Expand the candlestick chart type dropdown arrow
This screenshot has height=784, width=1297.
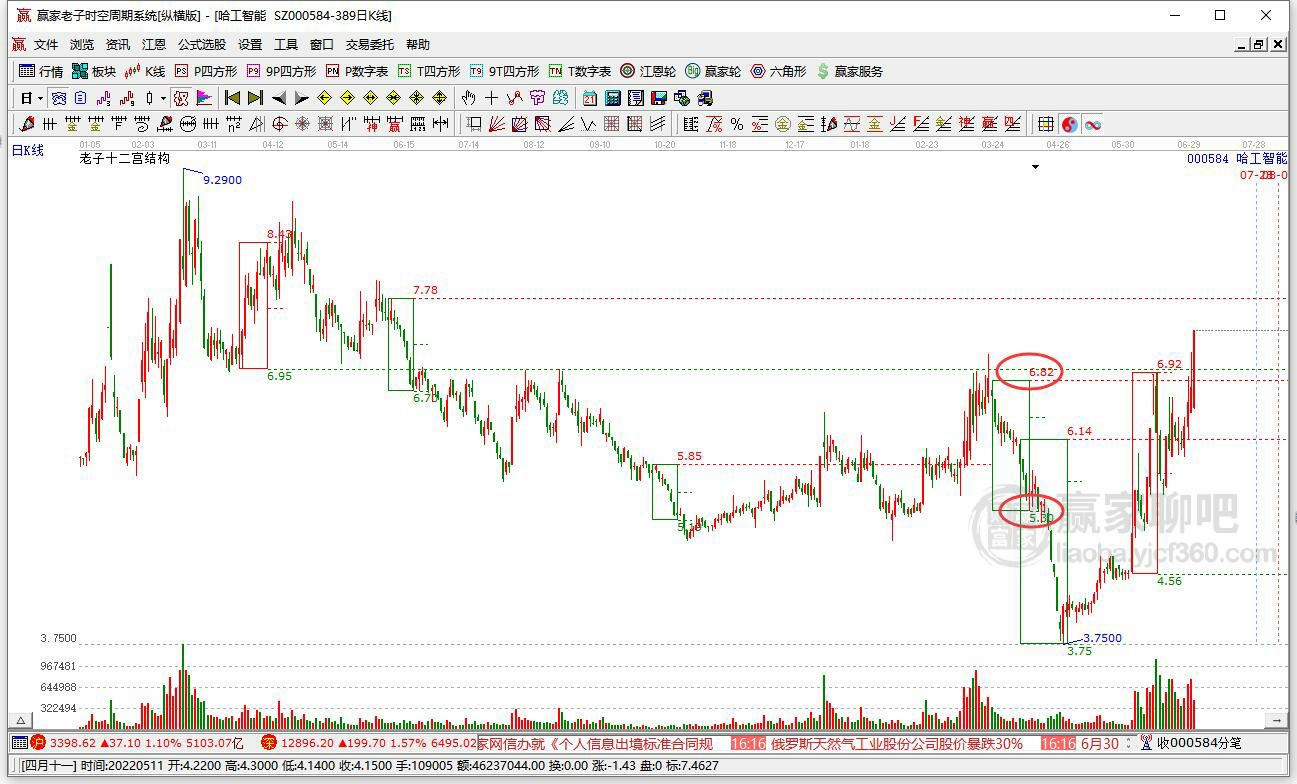tap(164, 98)
